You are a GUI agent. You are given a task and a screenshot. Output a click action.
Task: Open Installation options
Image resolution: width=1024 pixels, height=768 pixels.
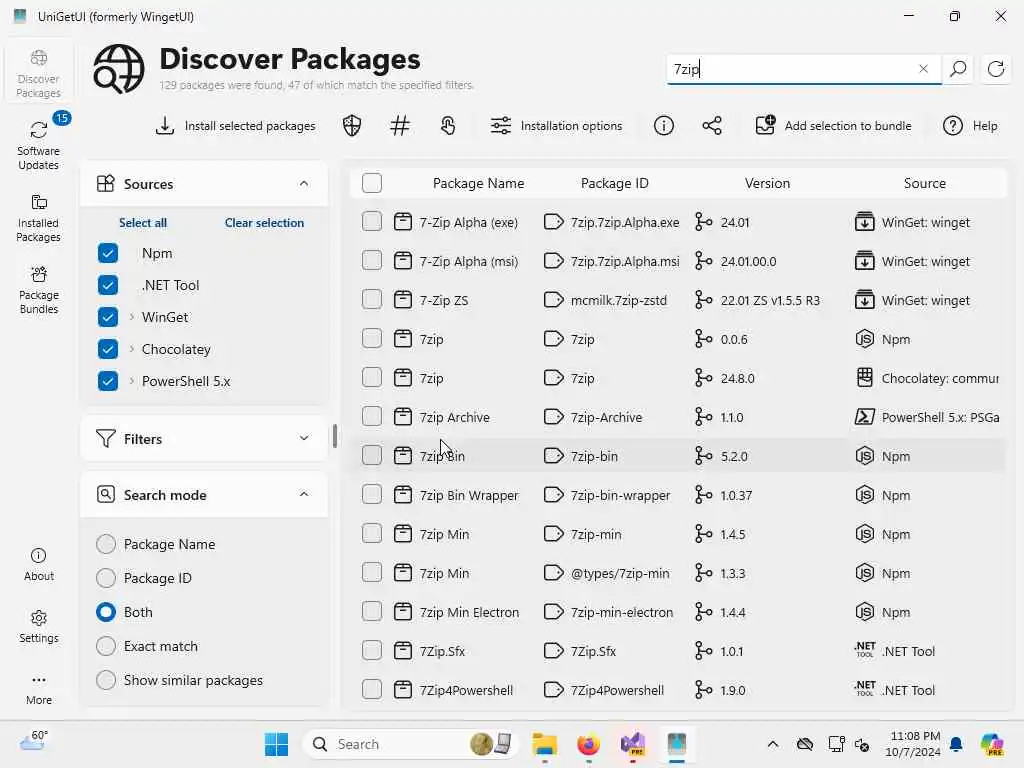point(556,125)
